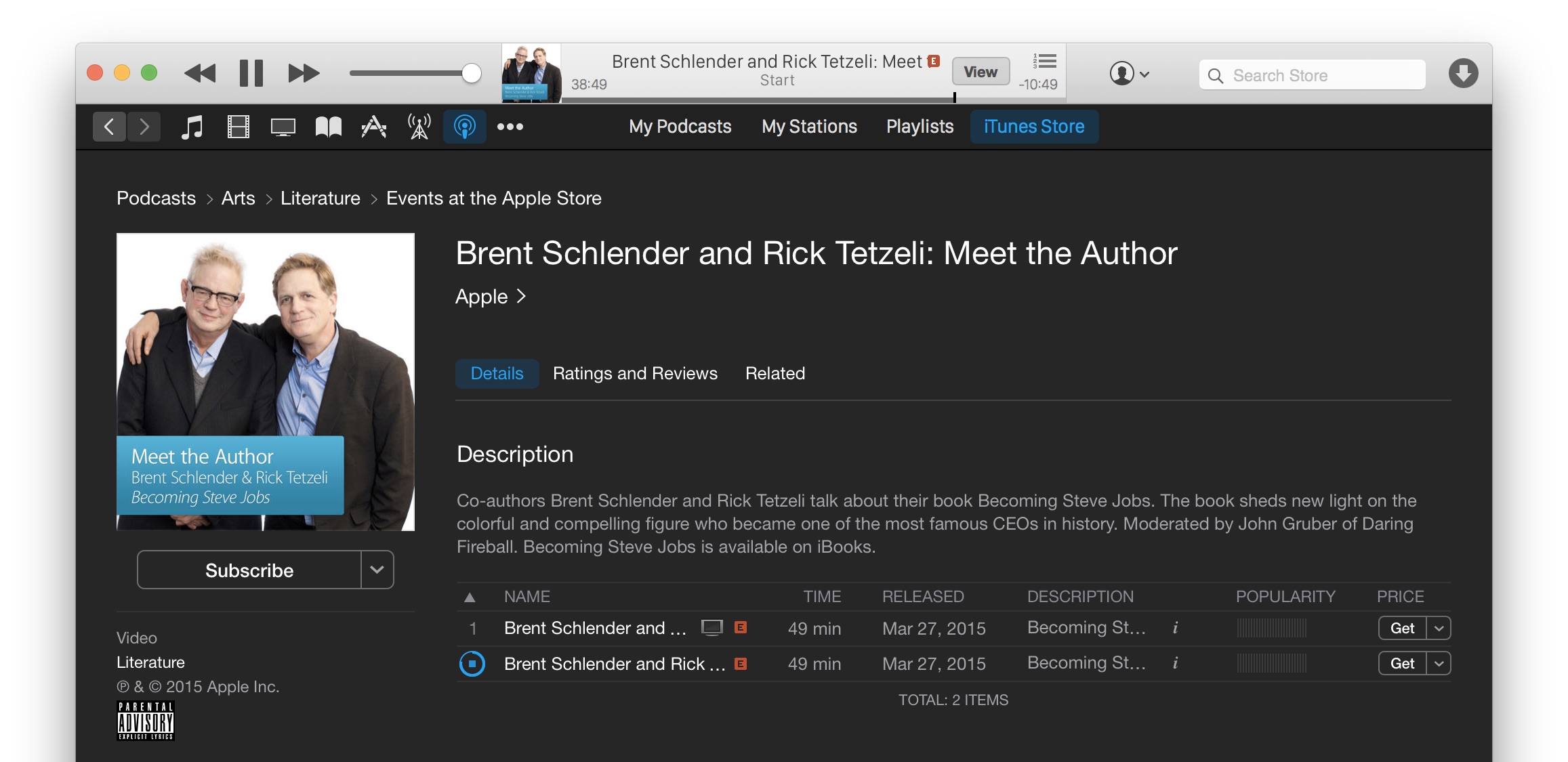Pause the currently playing podcast
The image size is (1568, 762).
pos(251,73)
